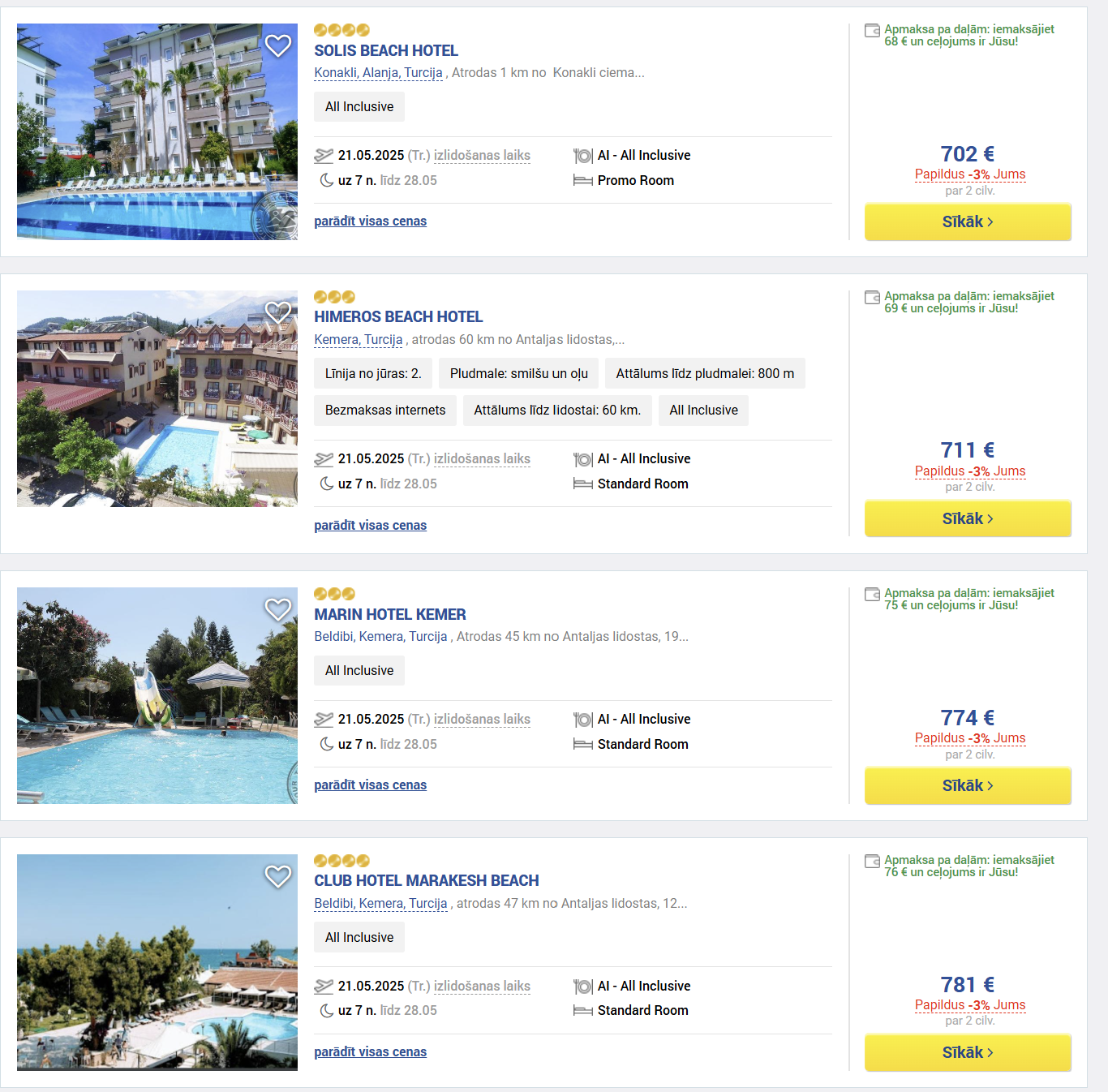Add Marin Hotel Kemer to favorites heart
This screenshot has height=1092, width=1108.
point(278,609)
